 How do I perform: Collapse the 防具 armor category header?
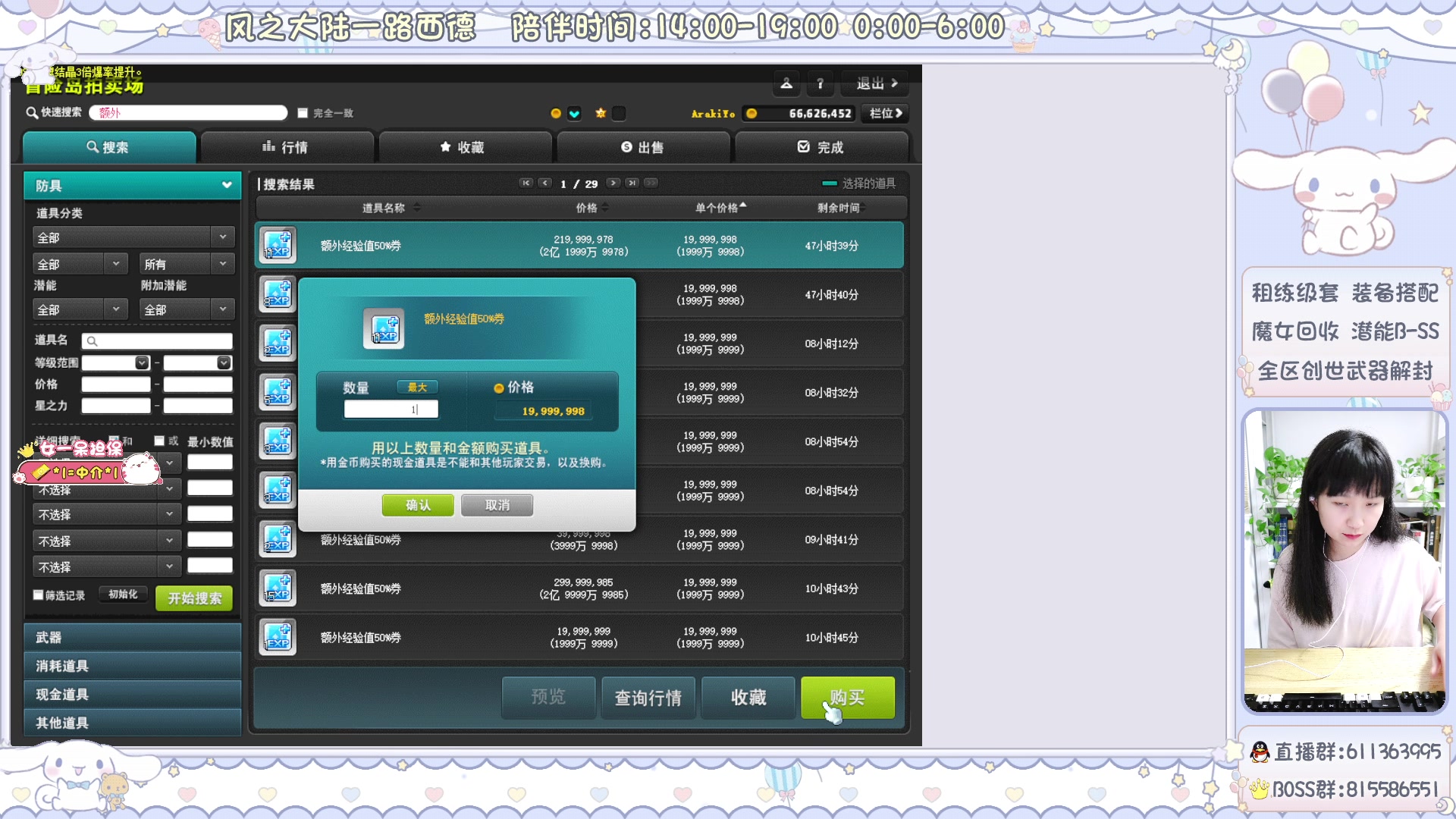click(133, 186)
